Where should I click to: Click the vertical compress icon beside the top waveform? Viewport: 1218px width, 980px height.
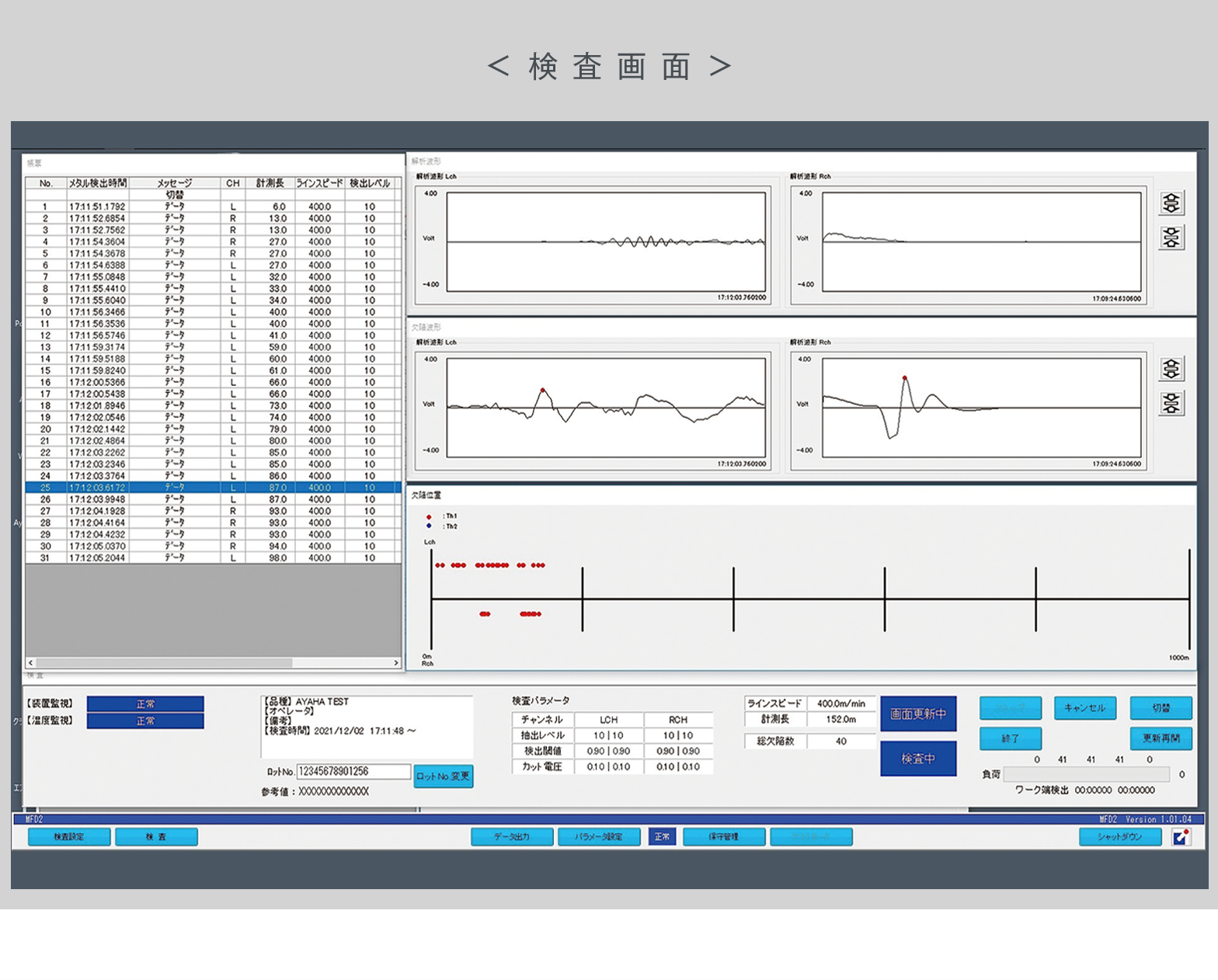pyautogui.click(x=1171, y=237)
